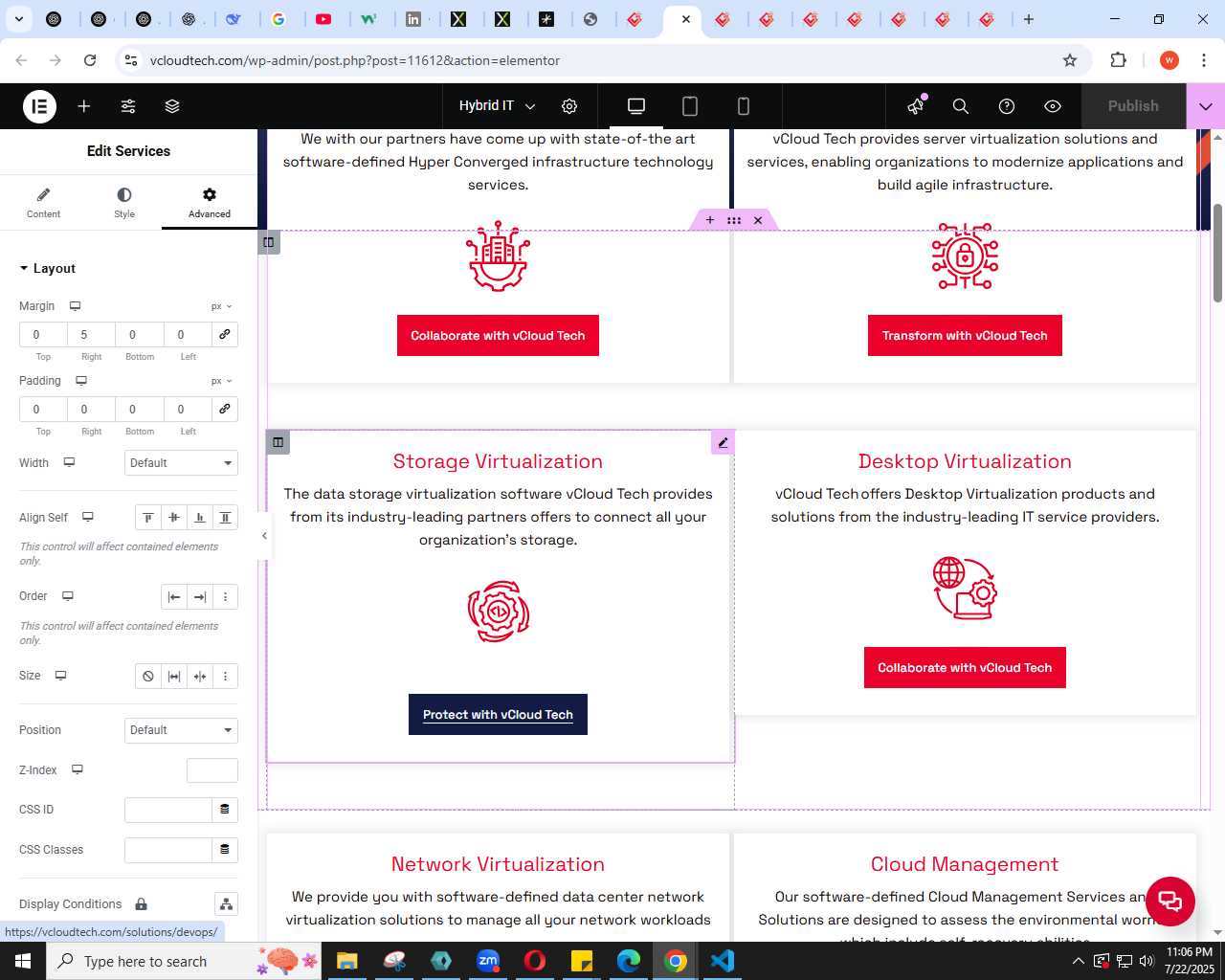Edit Storage Virtualization widget pencil icon
The width and height of the screenshot is (1225, 980).
[724, 442]
